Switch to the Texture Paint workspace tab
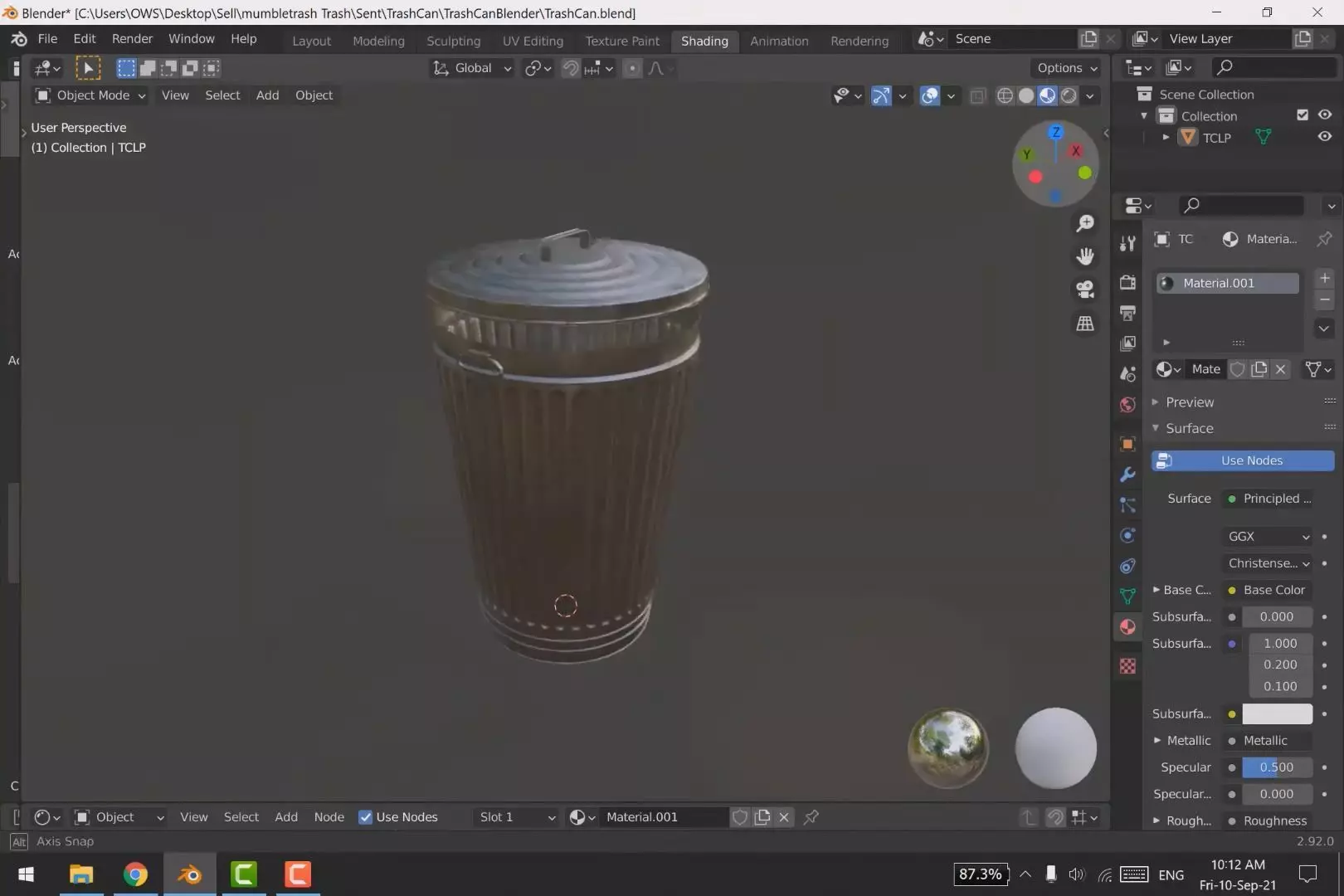Image resolution: width=1344 pixels, height=896 pixels. [622, 41]
